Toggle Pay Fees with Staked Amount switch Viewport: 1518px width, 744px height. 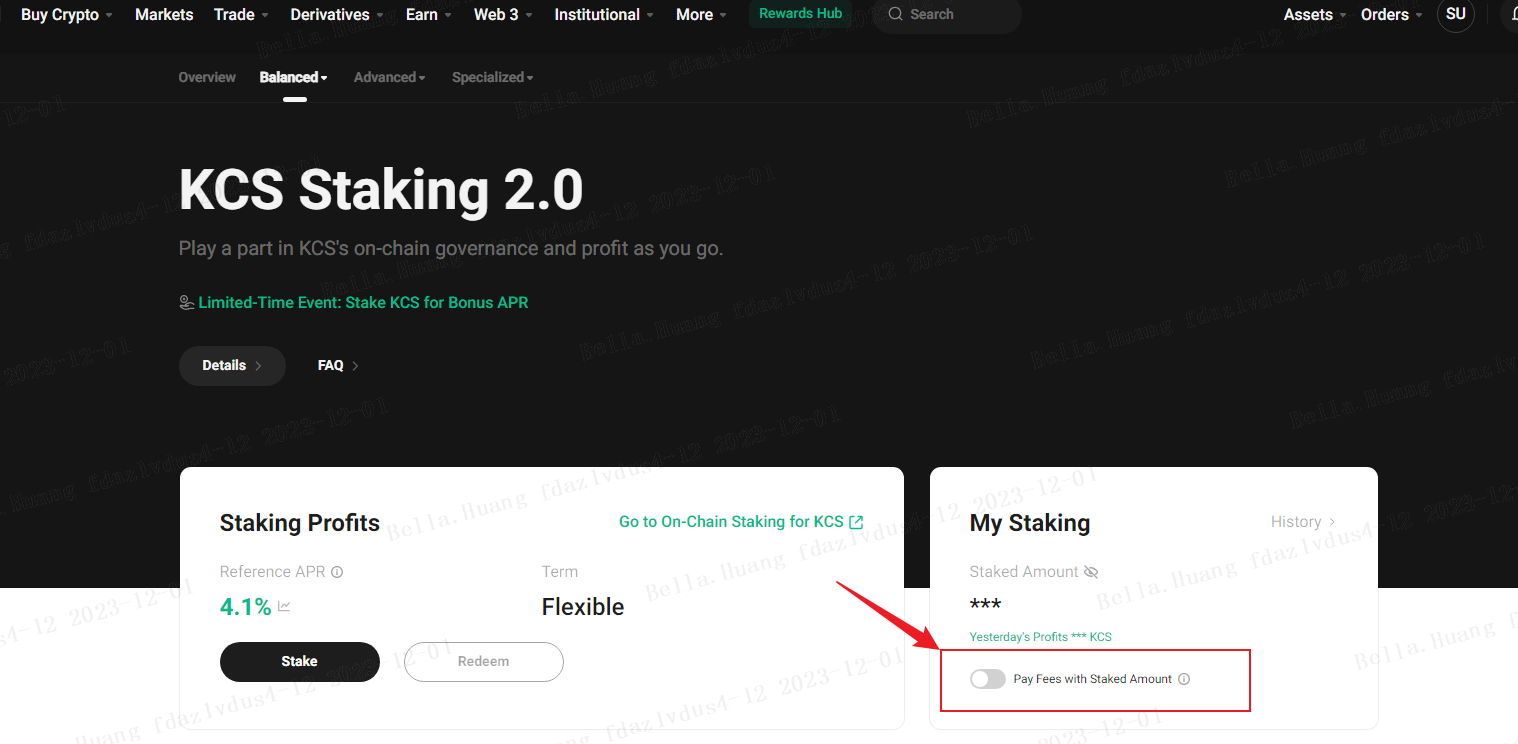(987, 679)
